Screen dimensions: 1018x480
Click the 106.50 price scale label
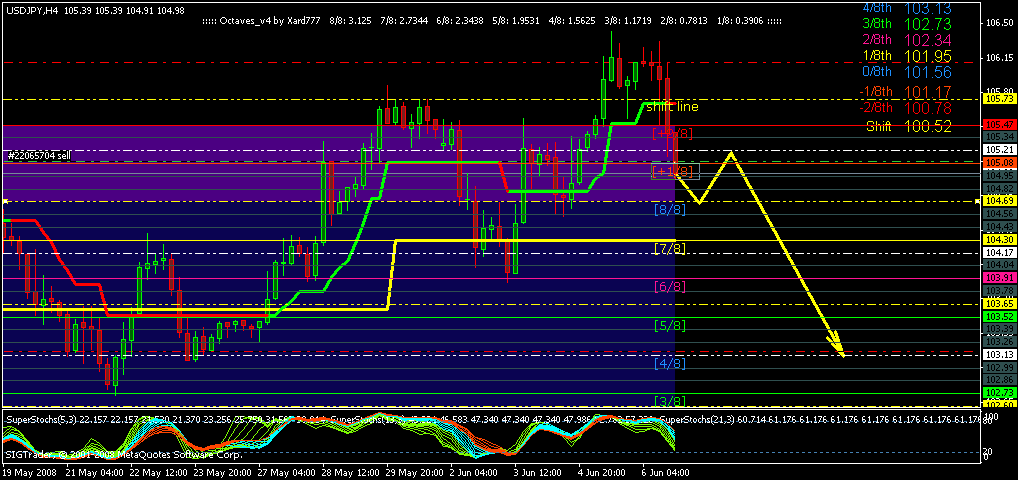click(x=999, y=23)
